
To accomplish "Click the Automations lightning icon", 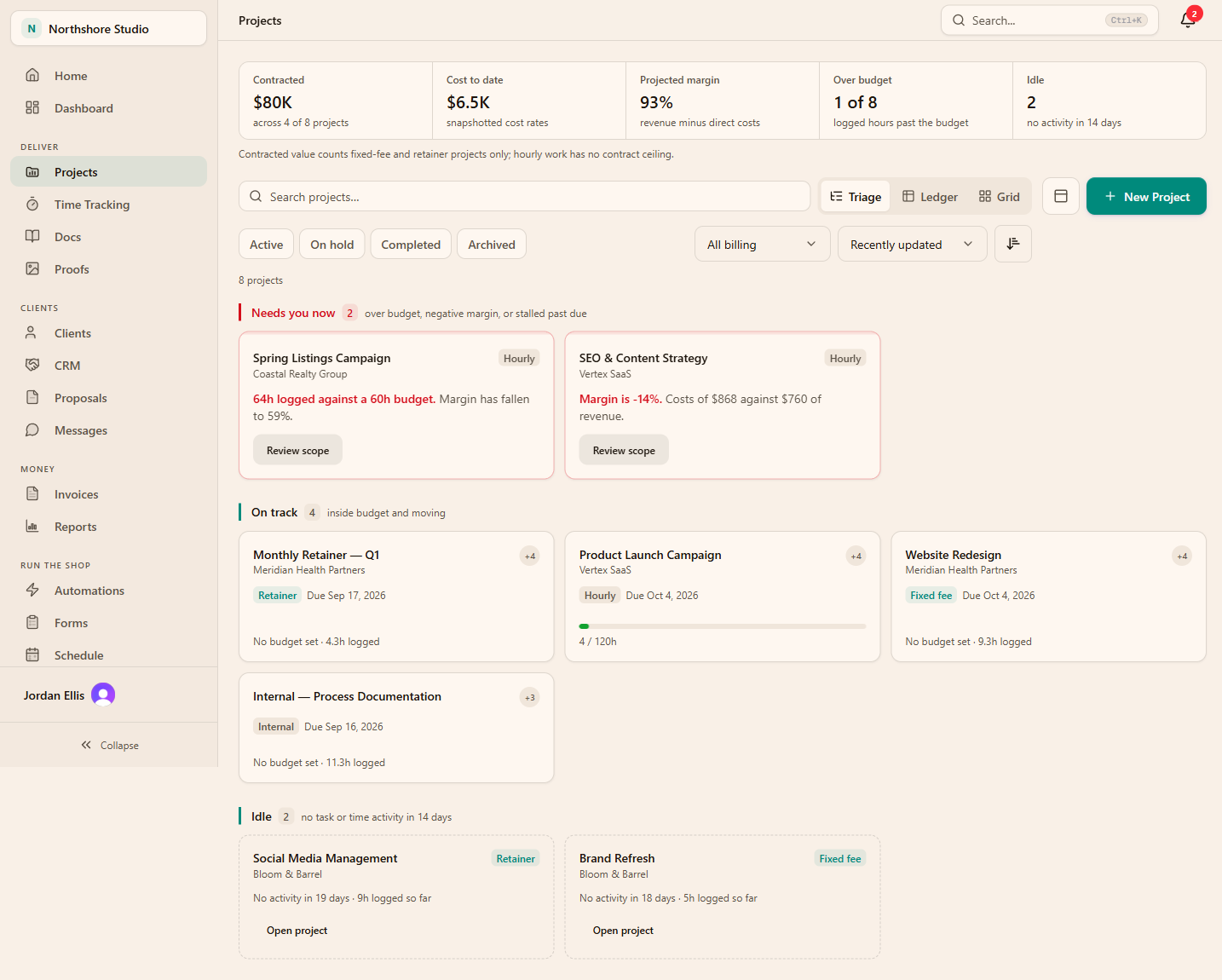I will click(32, 590).
